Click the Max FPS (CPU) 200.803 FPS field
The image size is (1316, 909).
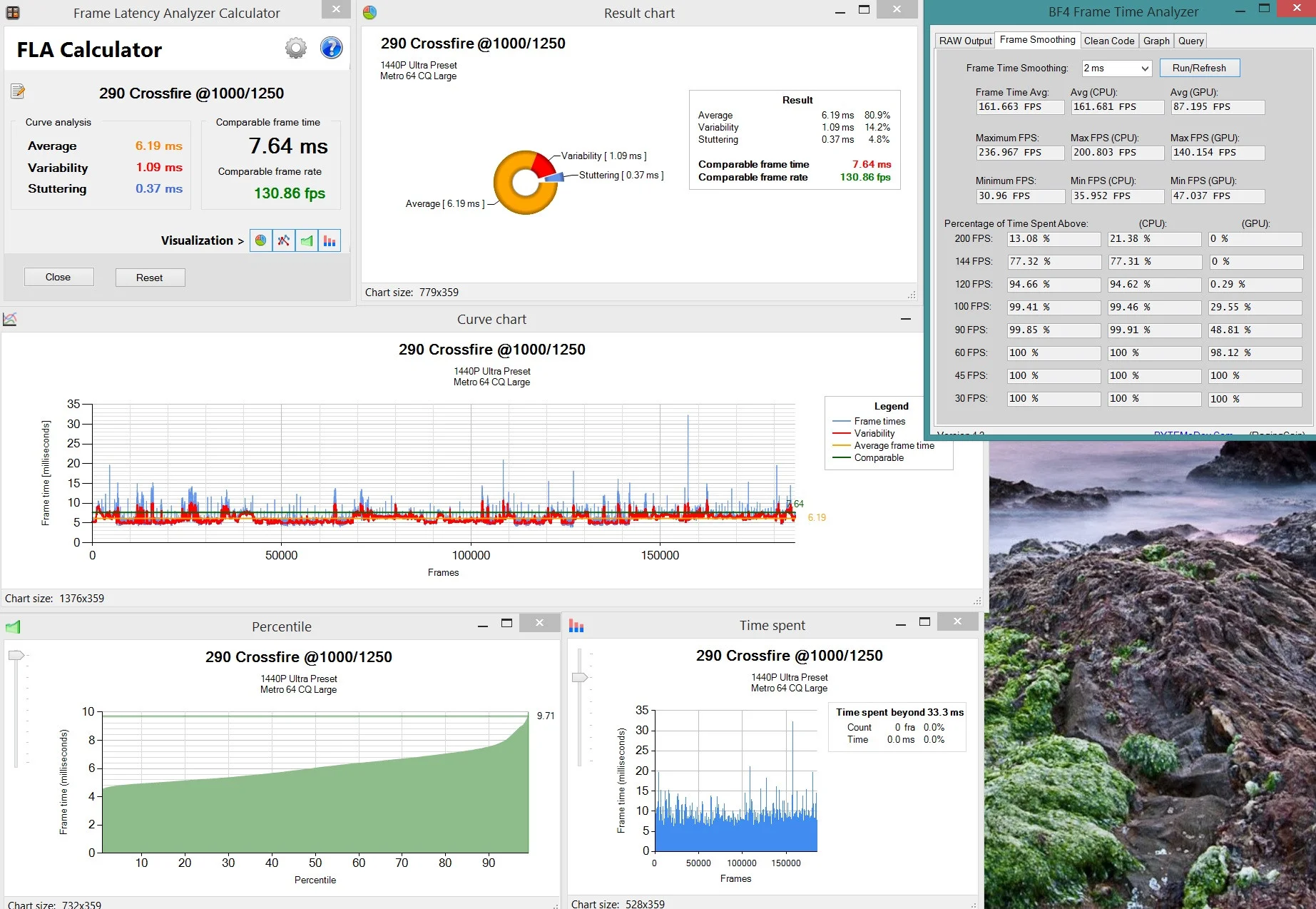(1118, 153)
